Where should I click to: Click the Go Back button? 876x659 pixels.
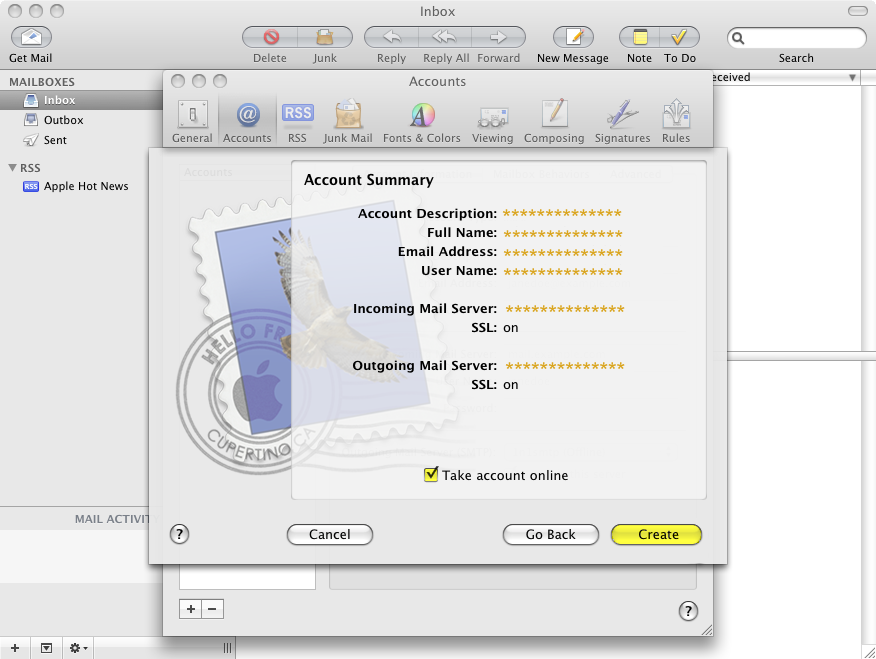pos(550,534)
